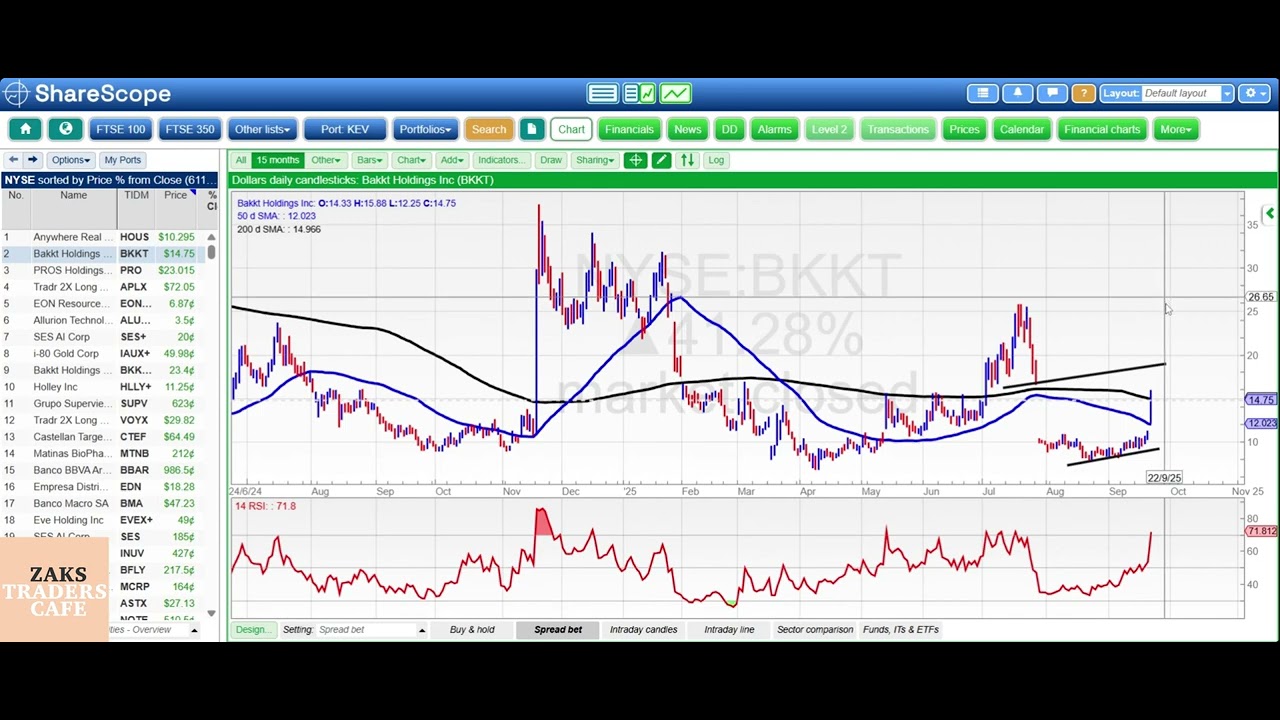This screenshot has width=1280, height=720.
Task: Select the Sector comparison setting
Action: click(815, 630)
